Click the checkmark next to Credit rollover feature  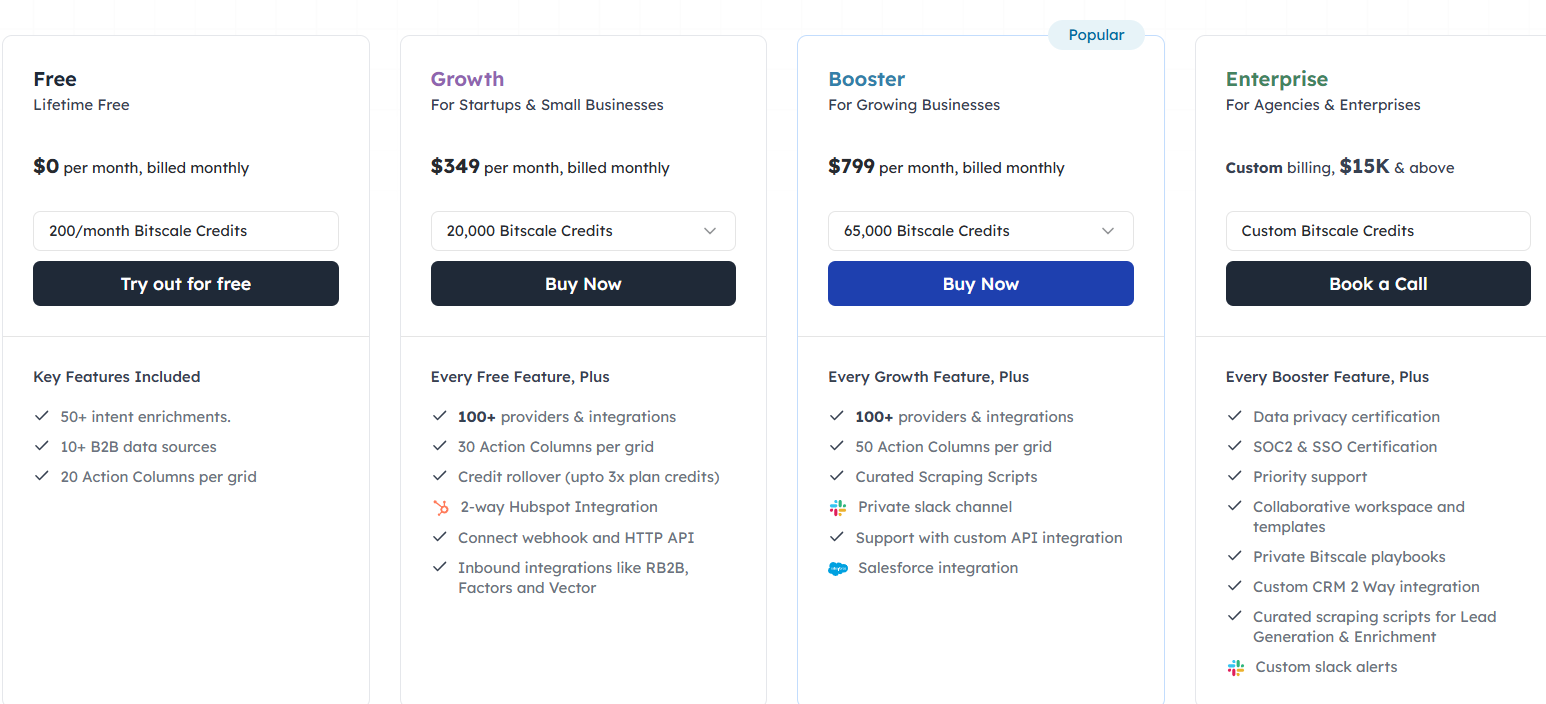point(440,477)
